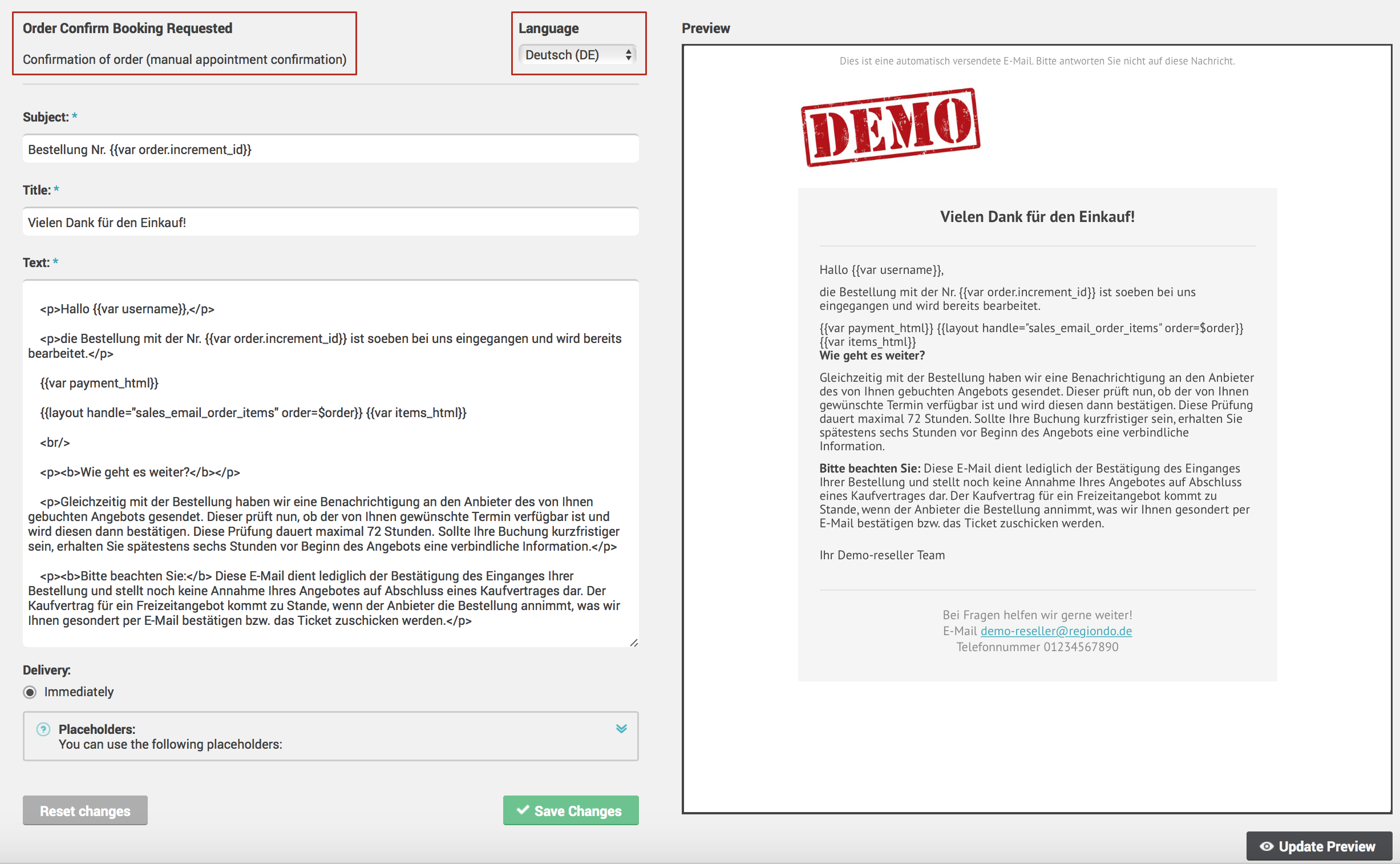Image resolution: width=1400 pixels, height=864 pixels.
Task: Click the Subject input field
Action: (x=331, y=149)
